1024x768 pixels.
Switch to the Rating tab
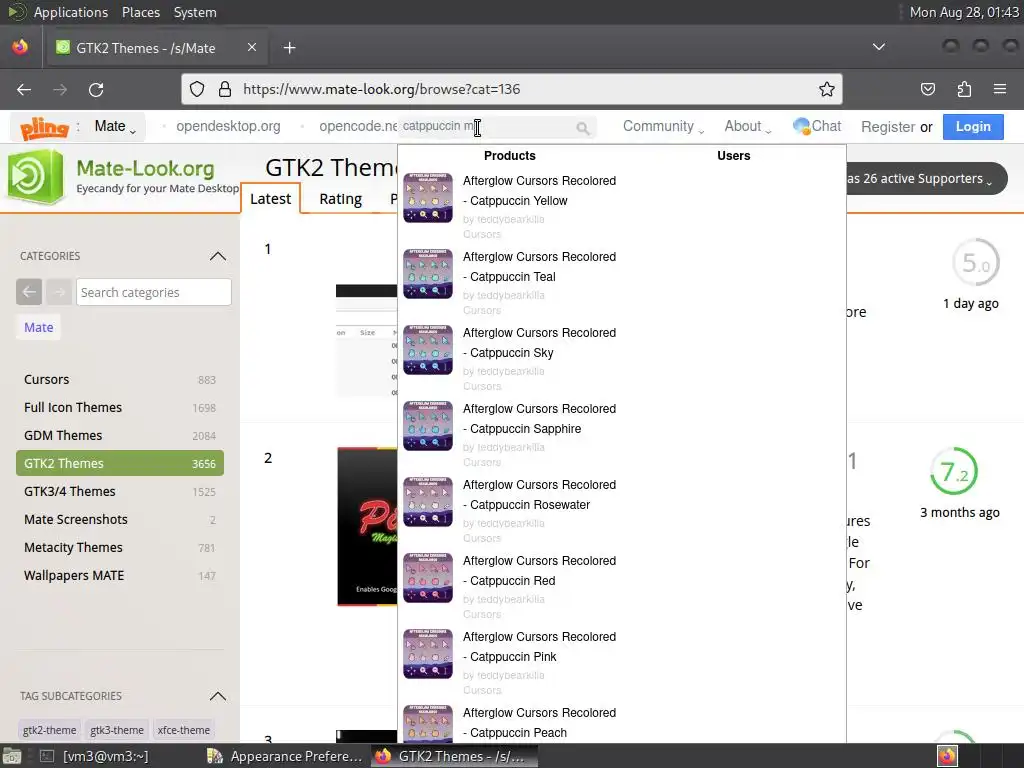click(340, 199)
